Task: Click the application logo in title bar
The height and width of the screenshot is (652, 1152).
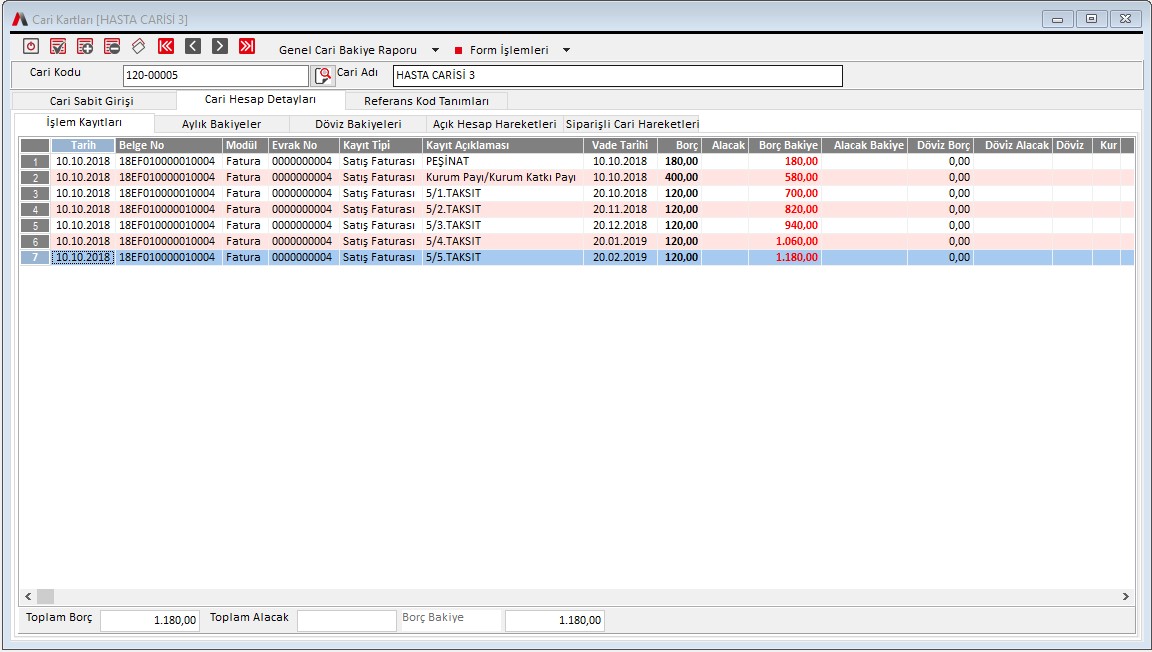Action: coord(20,19)
